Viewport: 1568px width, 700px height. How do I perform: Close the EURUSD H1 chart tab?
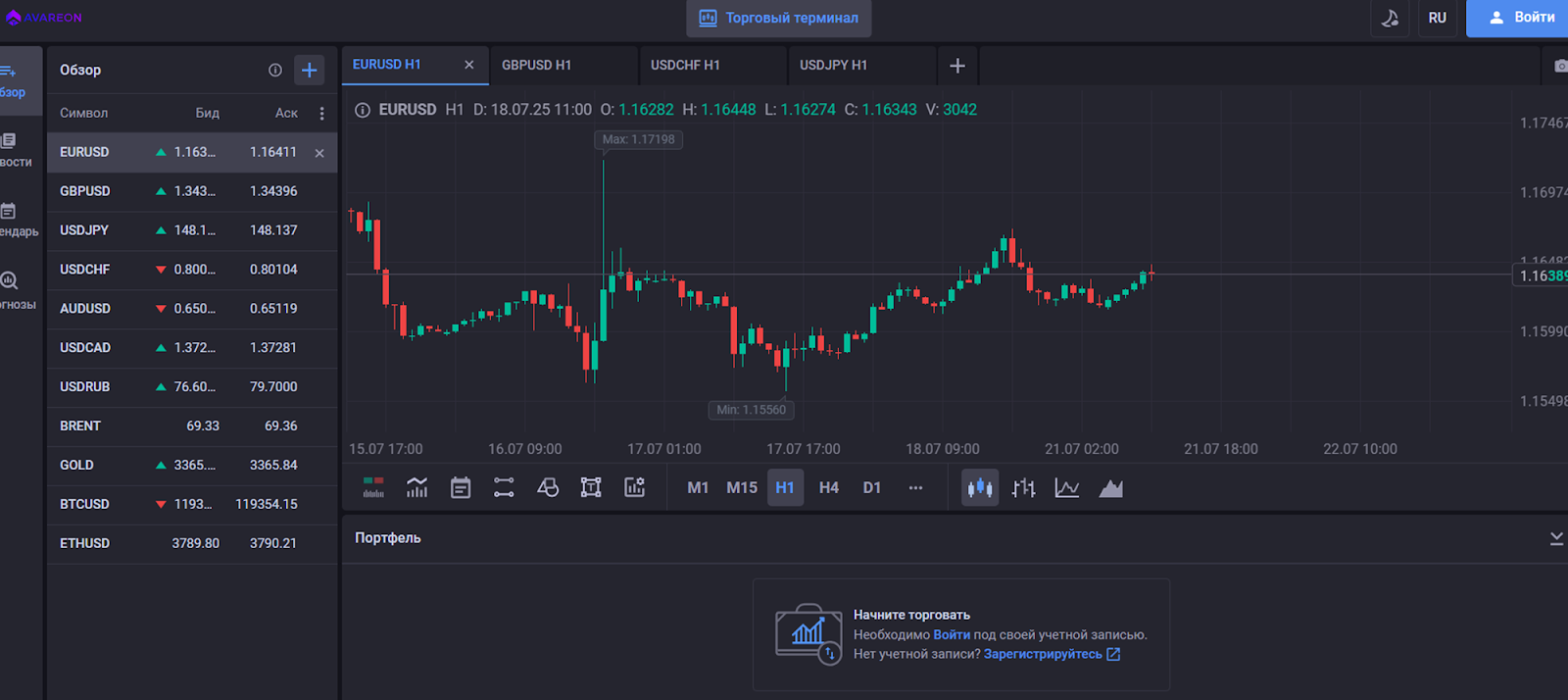click(469, 65)
